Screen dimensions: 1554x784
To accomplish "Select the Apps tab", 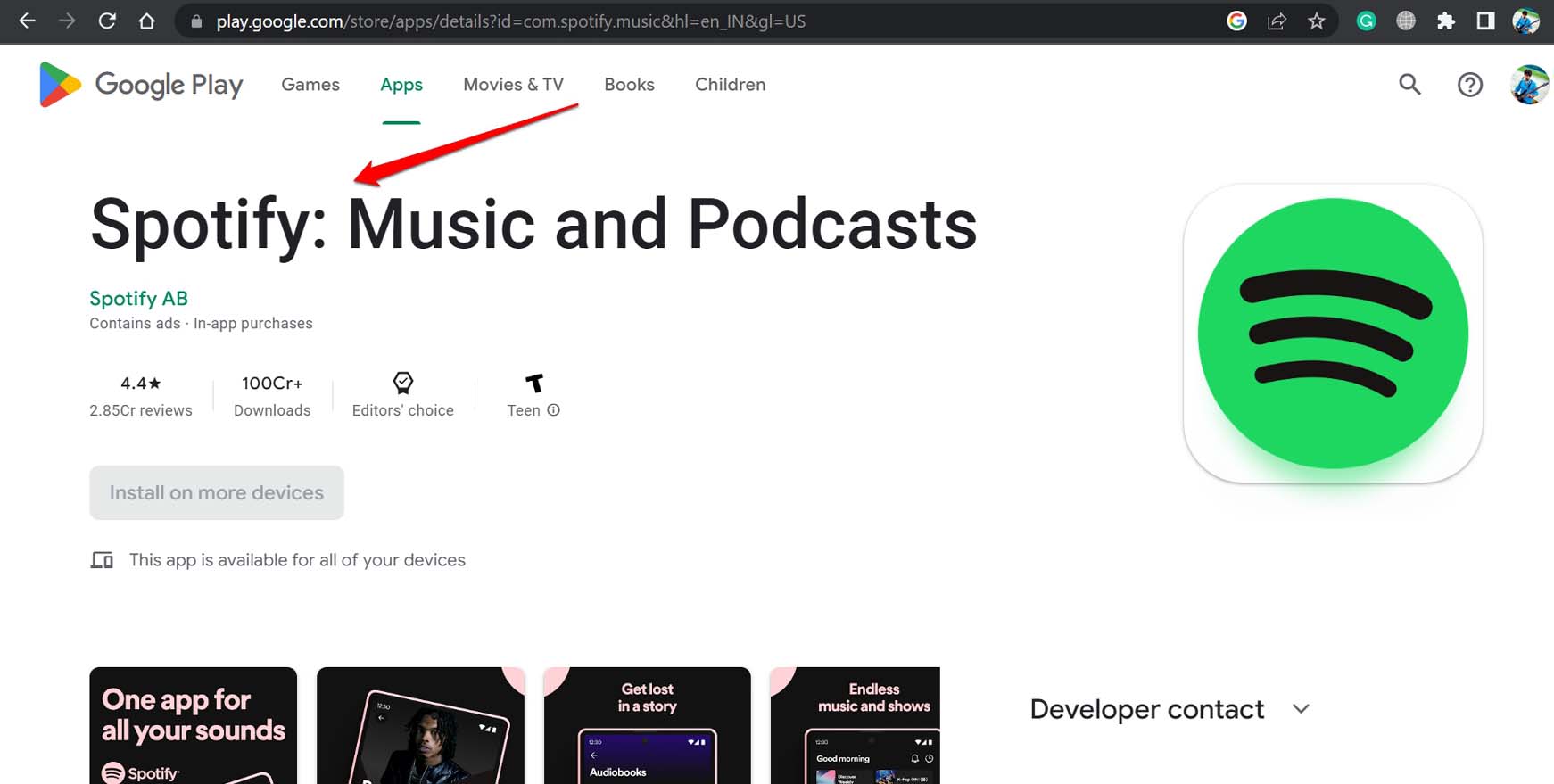I will click(x=401, y=85).
